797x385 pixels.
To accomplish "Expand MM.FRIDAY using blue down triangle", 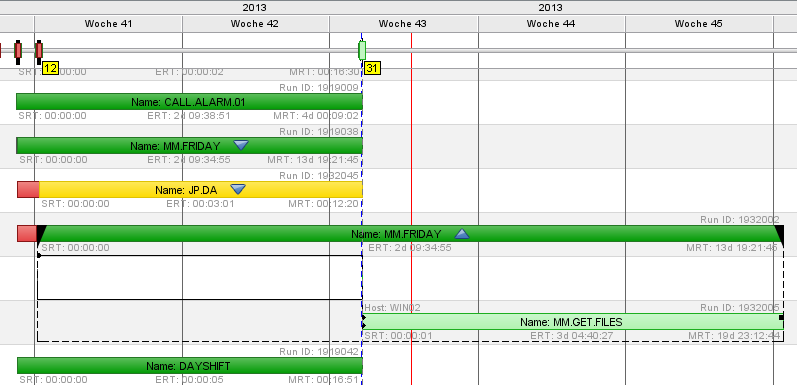I will (241, 146).
